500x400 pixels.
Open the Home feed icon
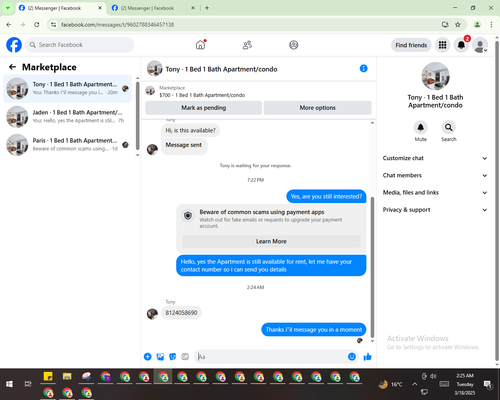200,45
